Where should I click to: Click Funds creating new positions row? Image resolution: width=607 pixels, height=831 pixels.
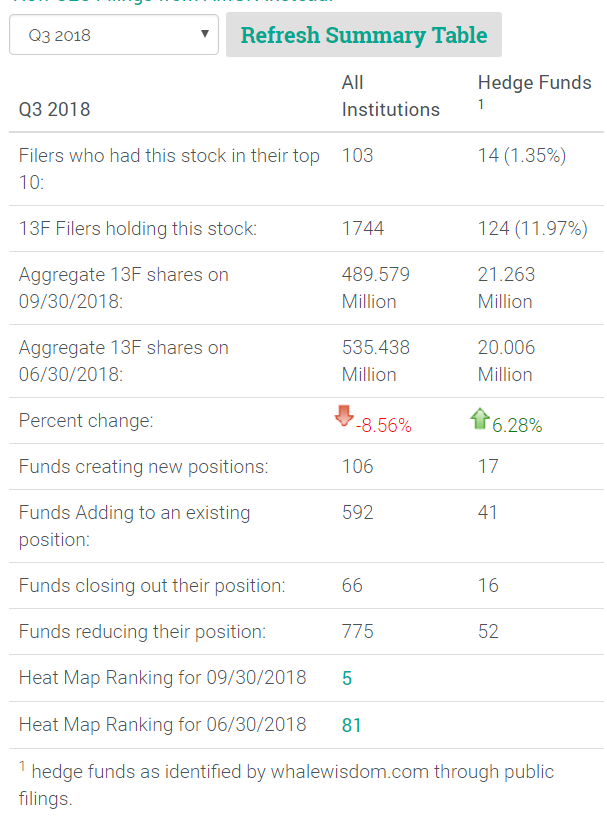pyautogui.click(x=142, y=466)
